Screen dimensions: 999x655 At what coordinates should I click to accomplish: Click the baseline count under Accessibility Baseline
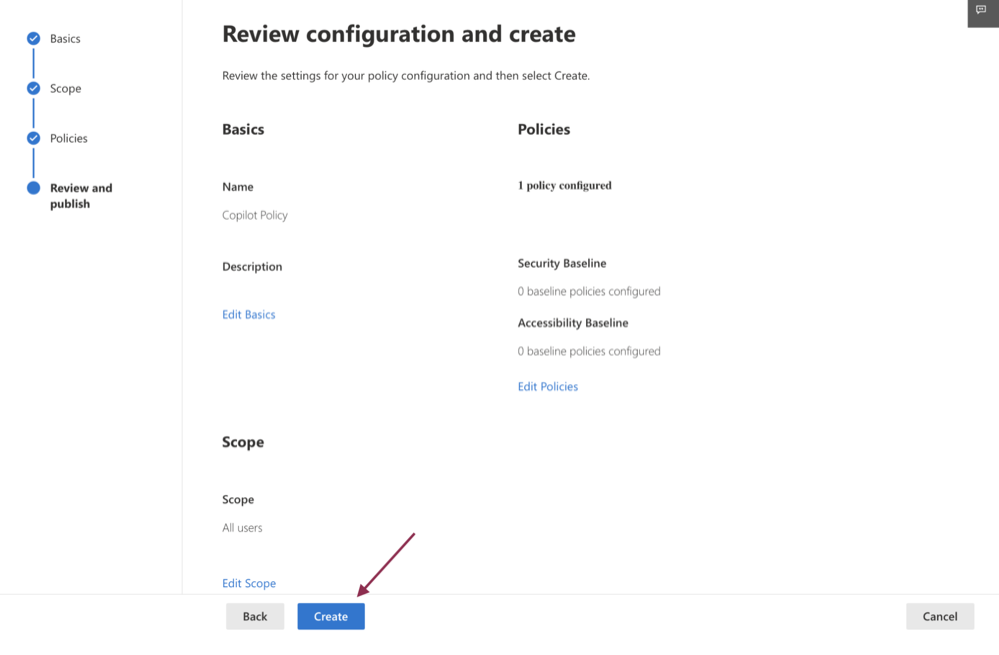[589, 351]
